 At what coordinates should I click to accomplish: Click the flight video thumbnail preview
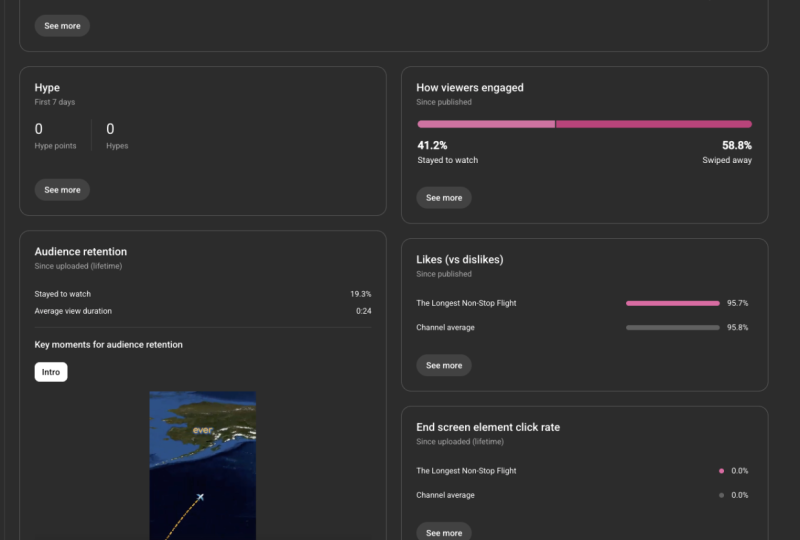click(203, 465)
